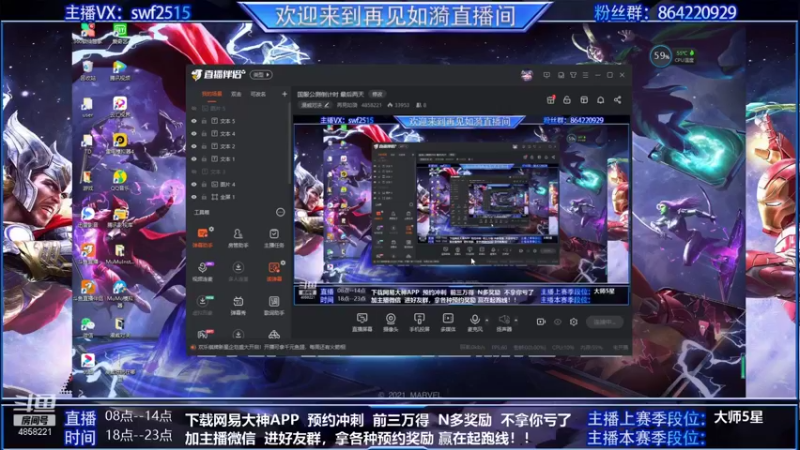Image resolution: width=800 pixels, height=450 pixels.
Task: Open the announcement link in the status bar
Action: 271,347
